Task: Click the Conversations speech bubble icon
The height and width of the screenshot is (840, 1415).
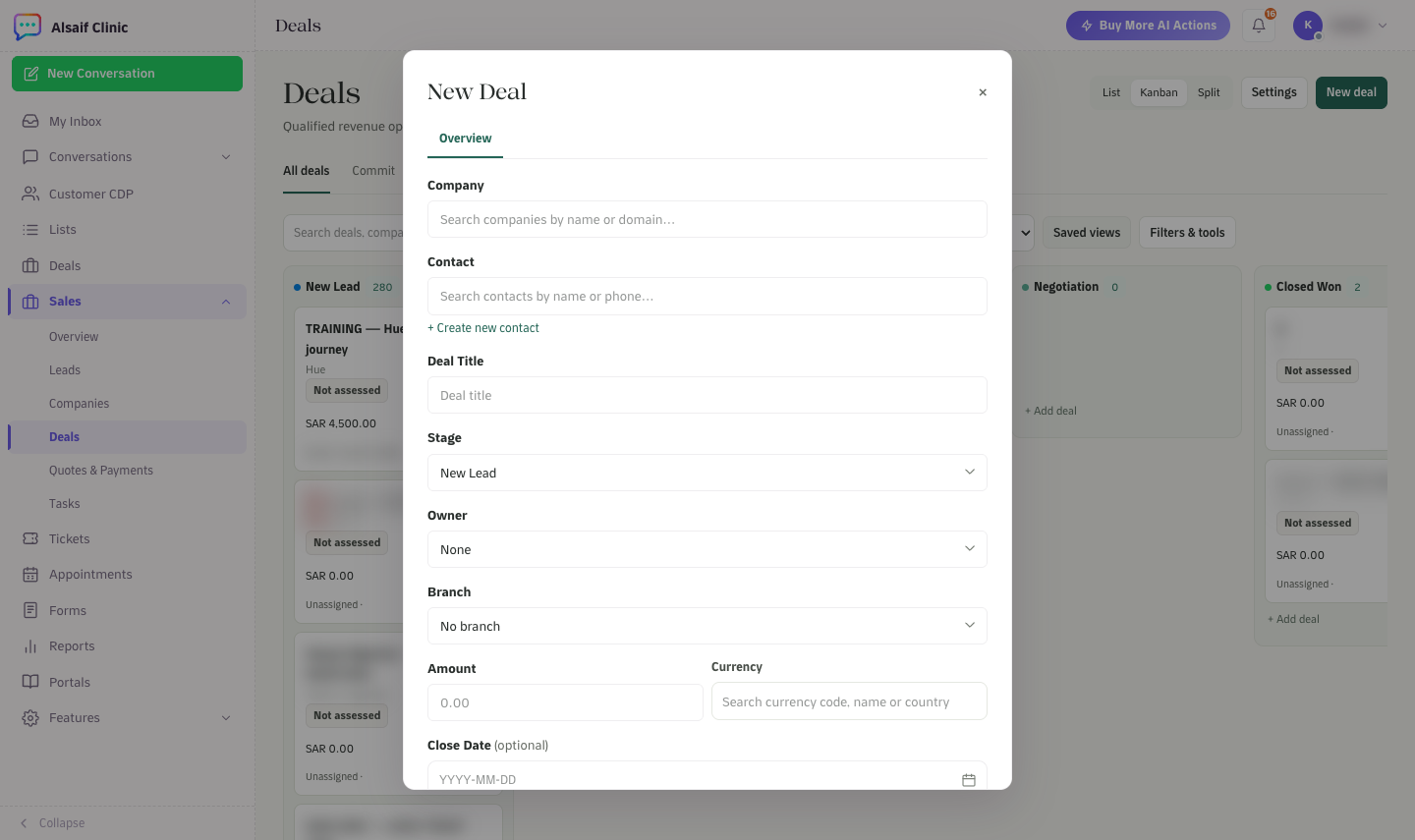Action: click(x=30, y=156)
